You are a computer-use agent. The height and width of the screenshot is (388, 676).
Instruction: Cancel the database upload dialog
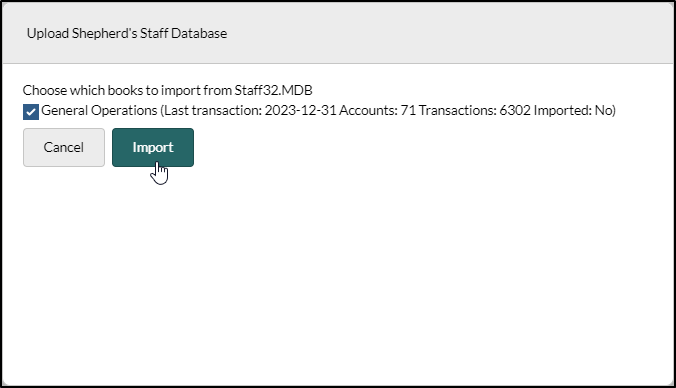click(64, 147)
